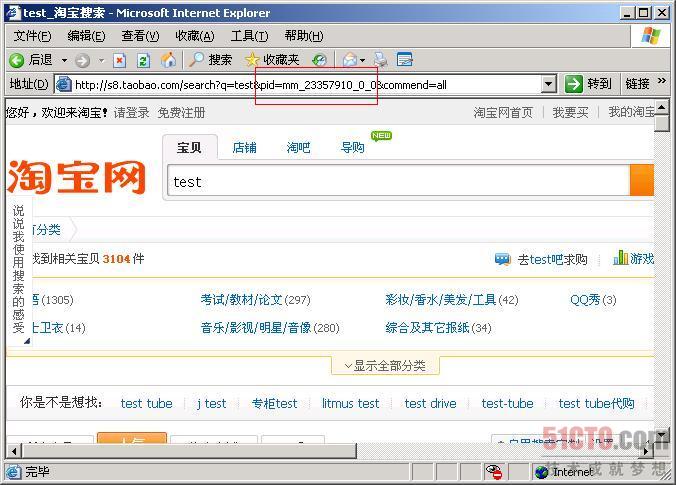
Task: Expand the links toolbar chevron
Action: (662, 81)
